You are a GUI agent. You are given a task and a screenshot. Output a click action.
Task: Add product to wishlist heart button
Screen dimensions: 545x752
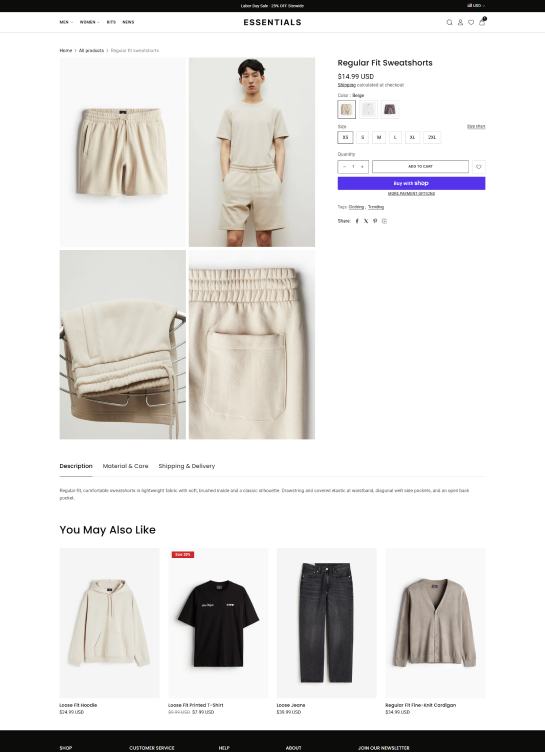point(478,167)
